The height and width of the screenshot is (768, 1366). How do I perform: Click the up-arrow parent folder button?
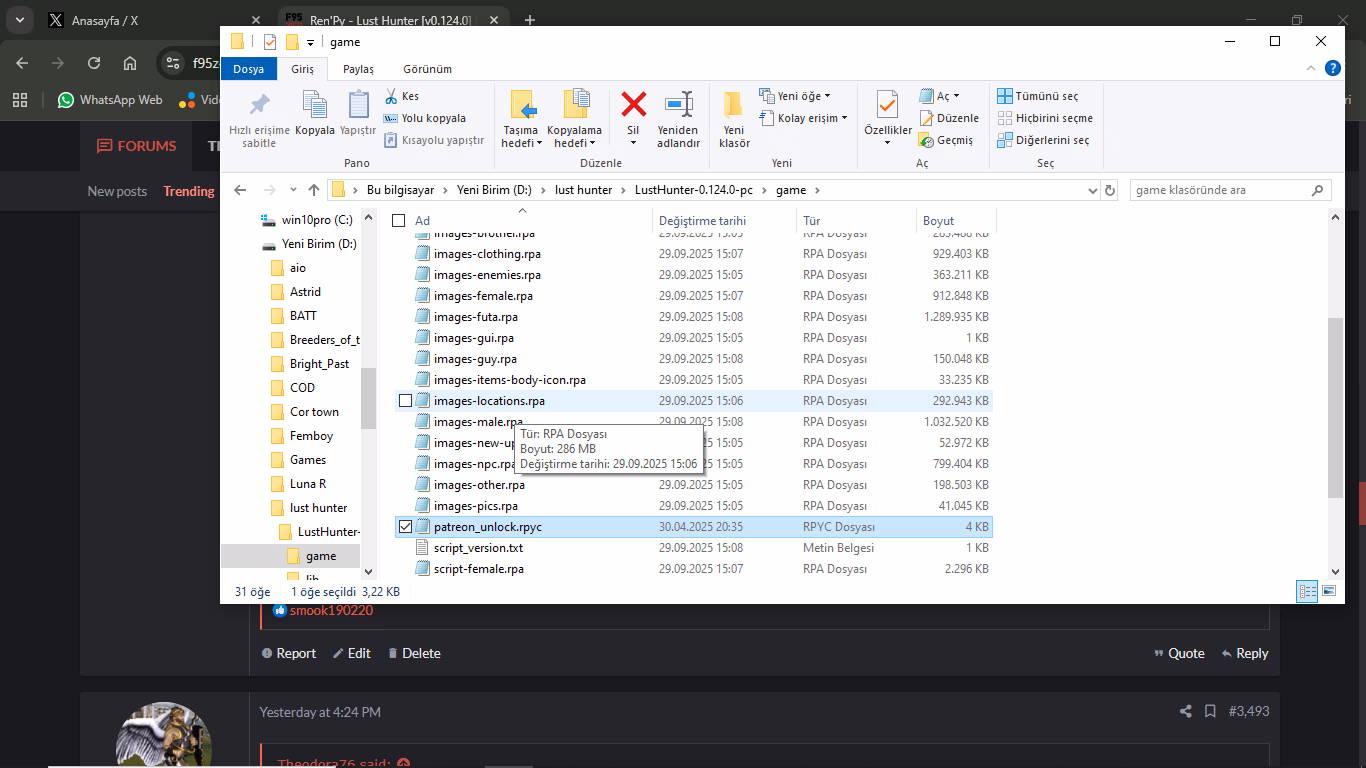click(314, 190)
